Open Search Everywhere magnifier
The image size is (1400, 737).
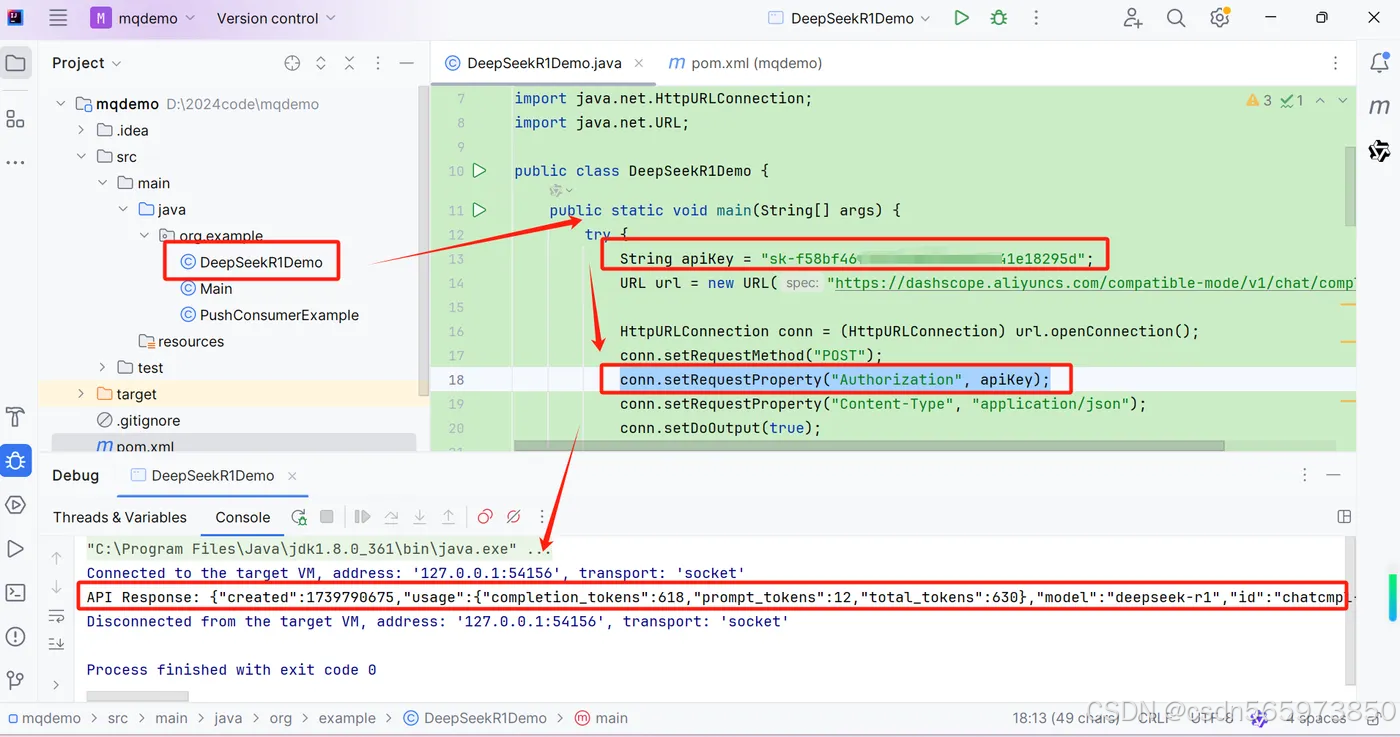tap(1176, 18)
